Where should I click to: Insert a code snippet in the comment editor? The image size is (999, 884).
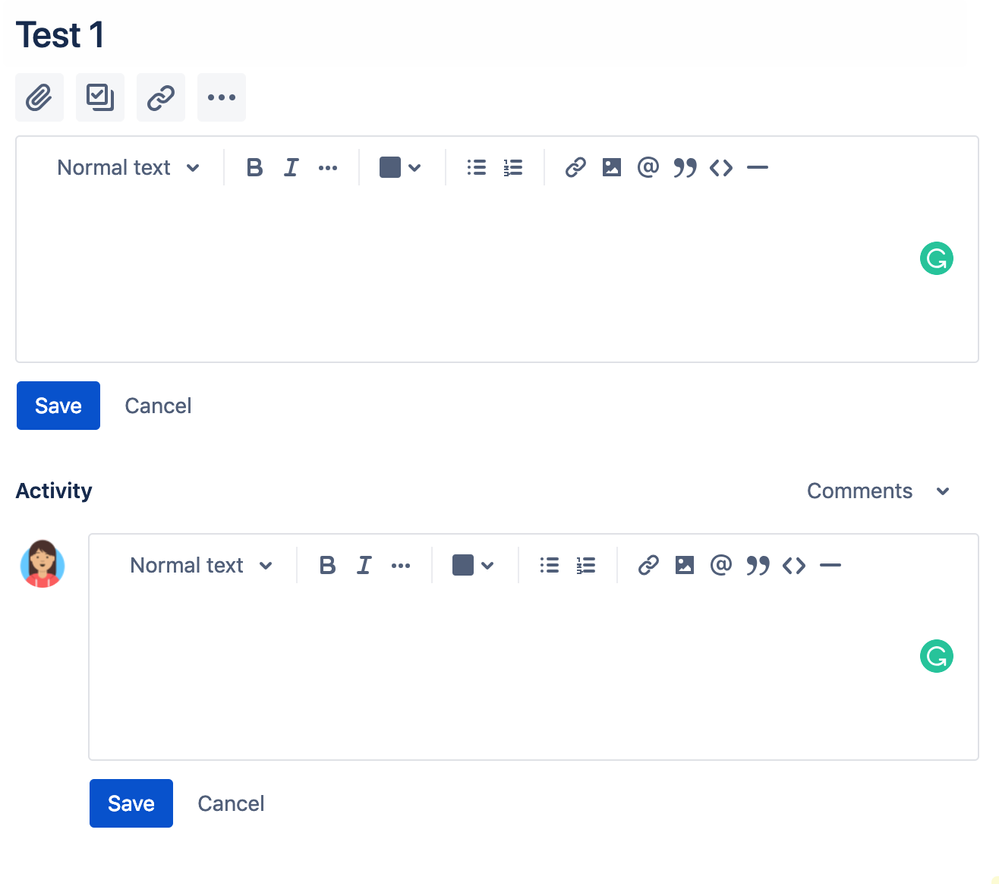point(794,565)
